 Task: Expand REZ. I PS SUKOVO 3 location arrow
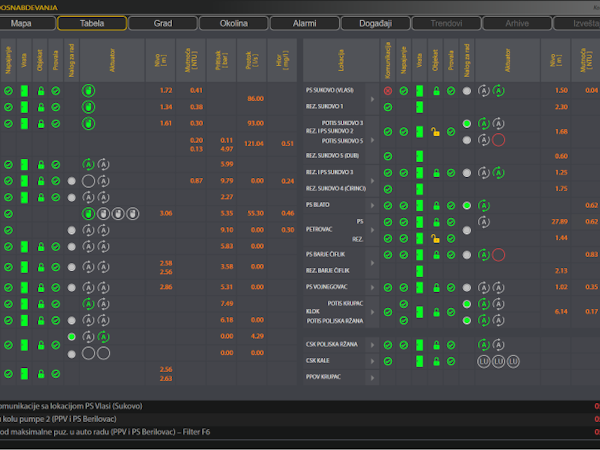(x=372, y=181)
